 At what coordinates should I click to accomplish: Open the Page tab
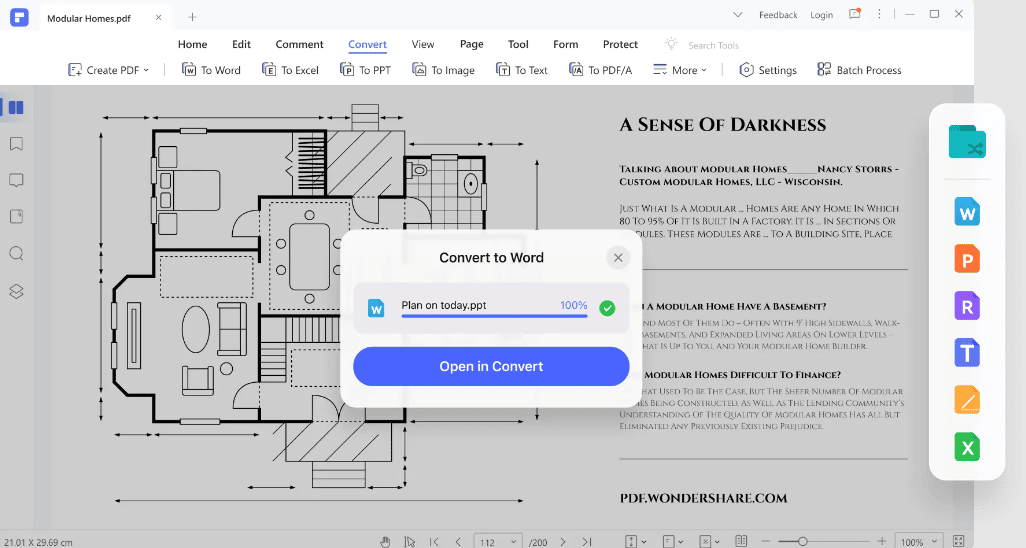tap(471, 44)
